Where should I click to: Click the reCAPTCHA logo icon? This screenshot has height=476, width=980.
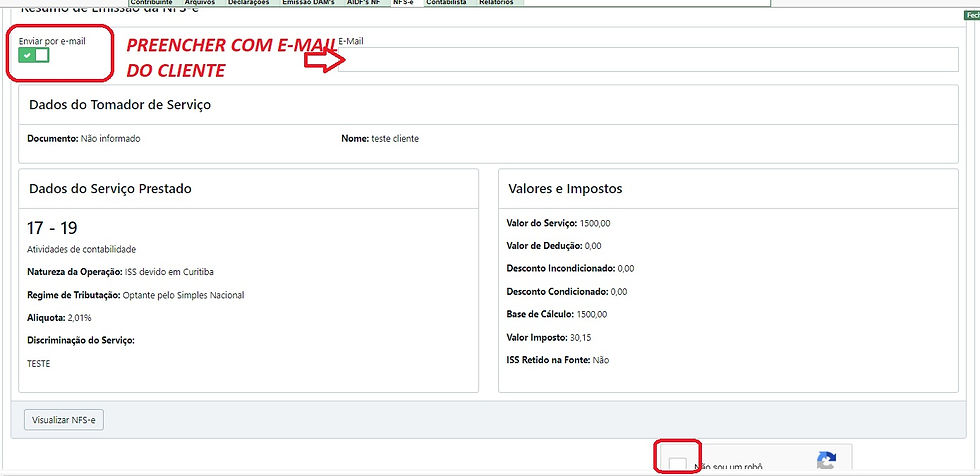[x=826, y=461]
